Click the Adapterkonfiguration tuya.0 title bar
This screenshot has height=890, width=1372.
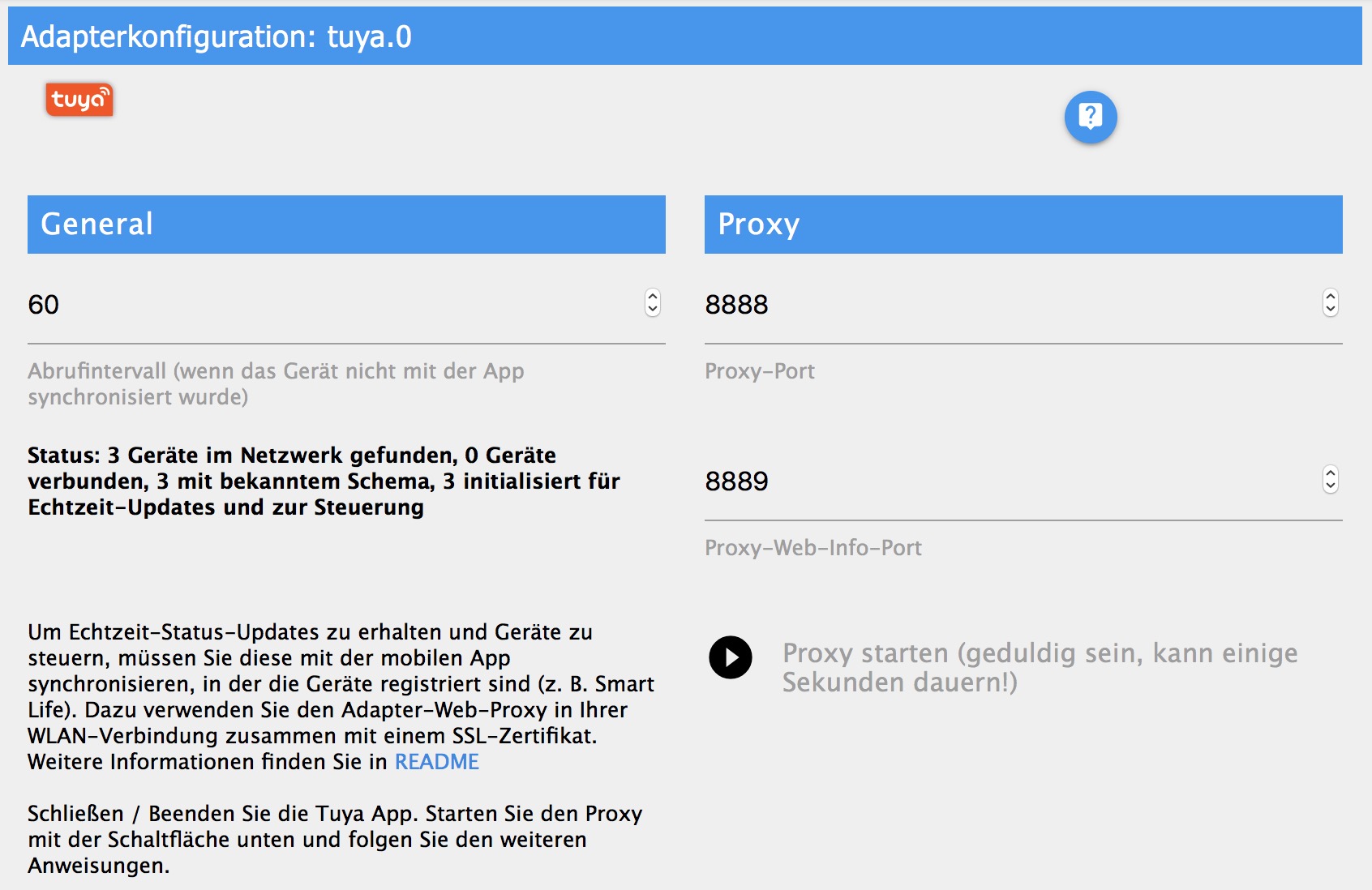click(685, 36)
